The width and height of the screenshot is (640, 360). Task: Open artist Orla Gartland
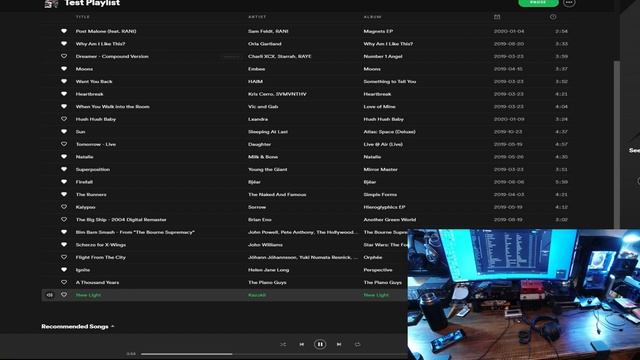(264, 44)
